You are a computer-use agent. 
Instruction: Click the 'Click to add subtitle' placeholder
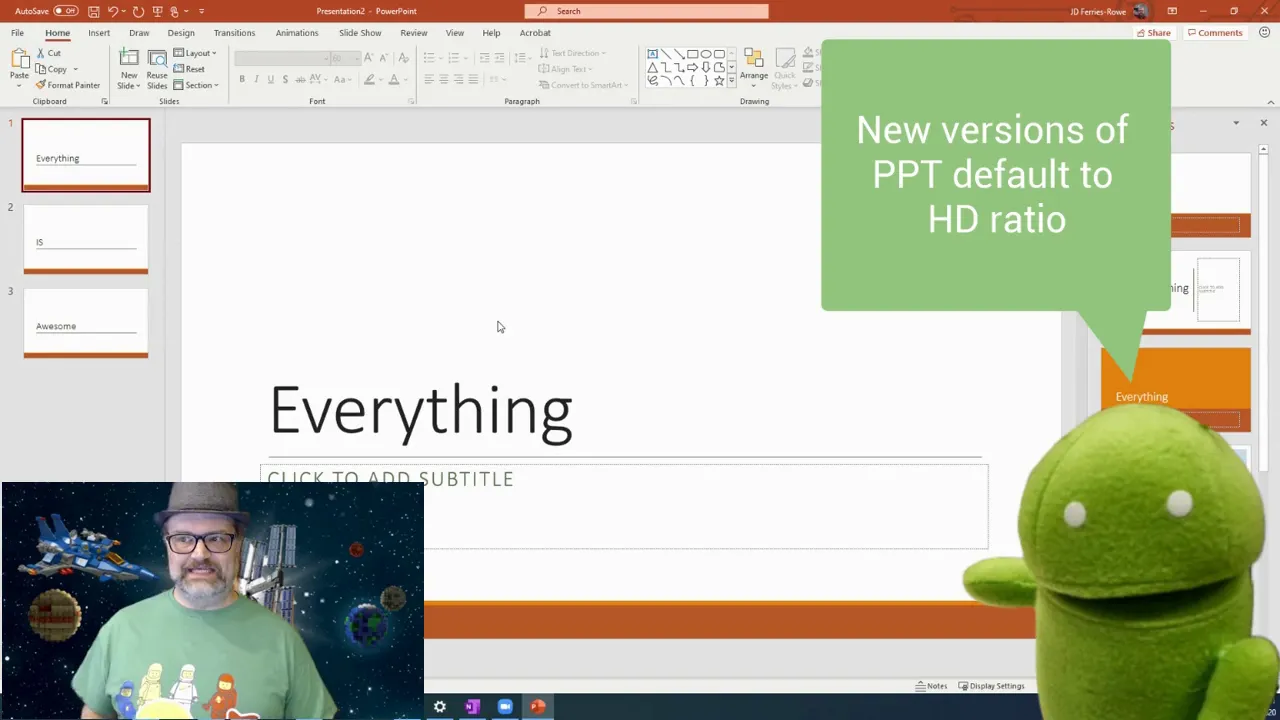point(624,506)
